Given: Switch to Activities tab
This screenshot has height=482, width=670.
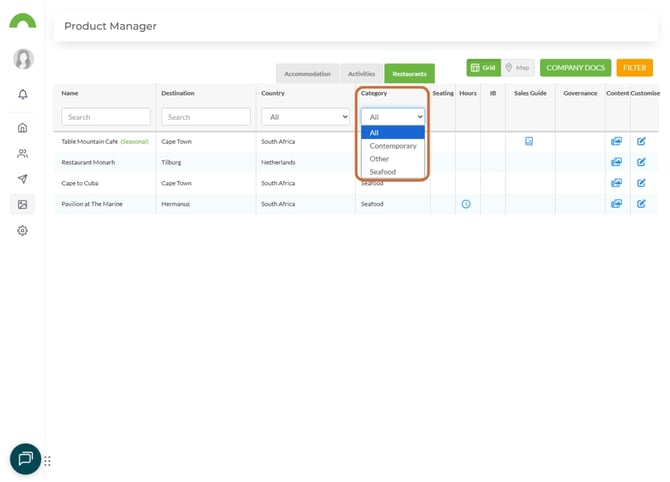Looking at the screenshot, I should coord(361,73).
